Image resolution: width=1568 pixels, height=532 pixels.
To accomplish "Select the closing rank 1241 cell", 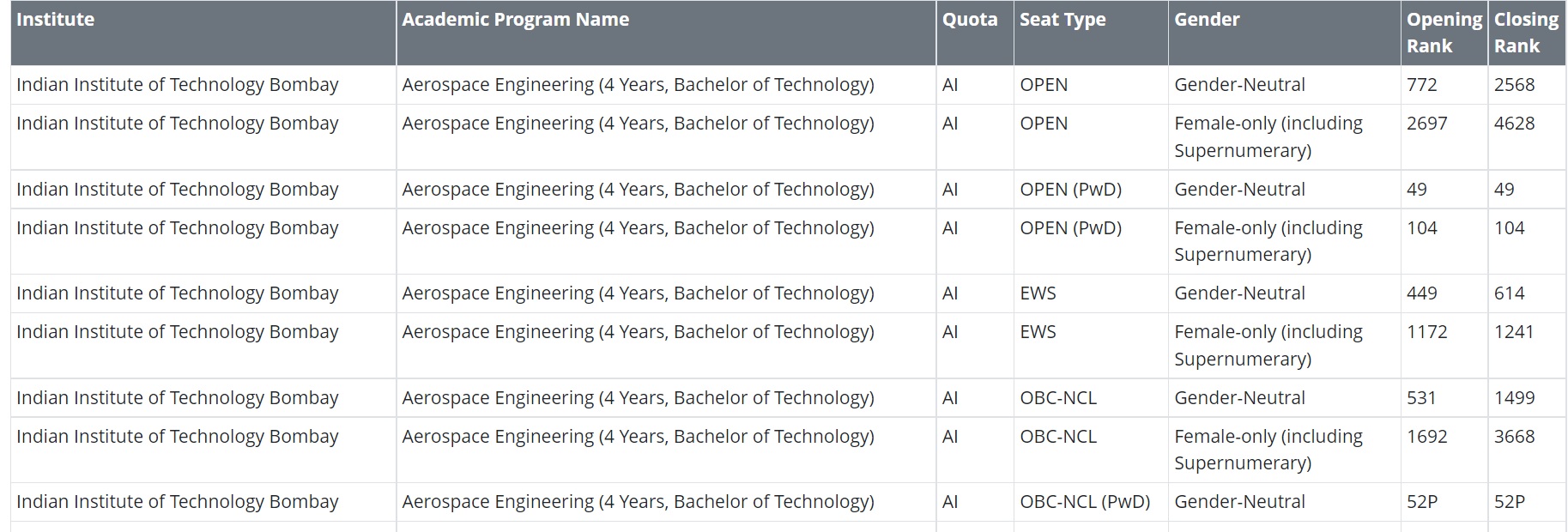I will (x=1513, y=332).
